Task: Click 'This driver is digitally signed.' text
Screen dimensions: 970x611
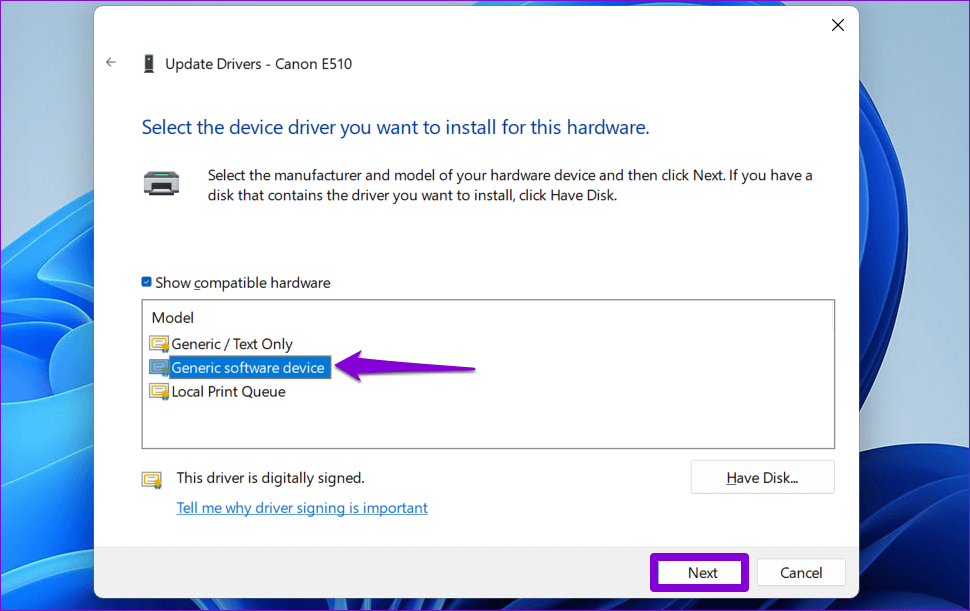Action: (x=270, y=478)
